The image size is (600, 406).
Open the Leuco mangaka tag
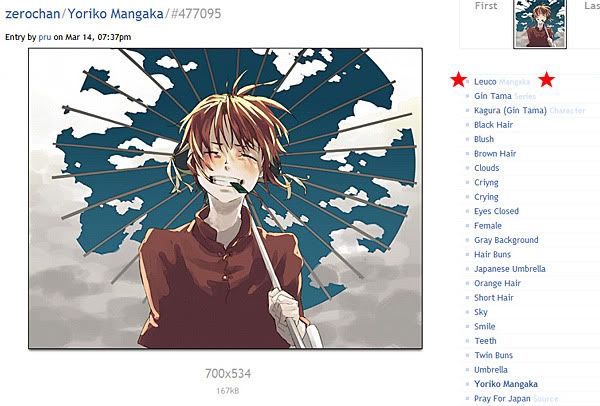point(485,82)
